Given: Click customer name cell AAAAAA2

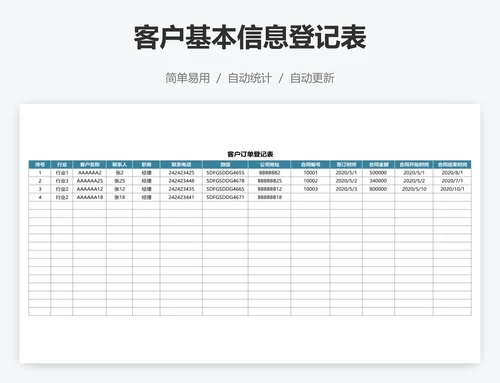Looking at the screenshot, I should click(89, 173).
